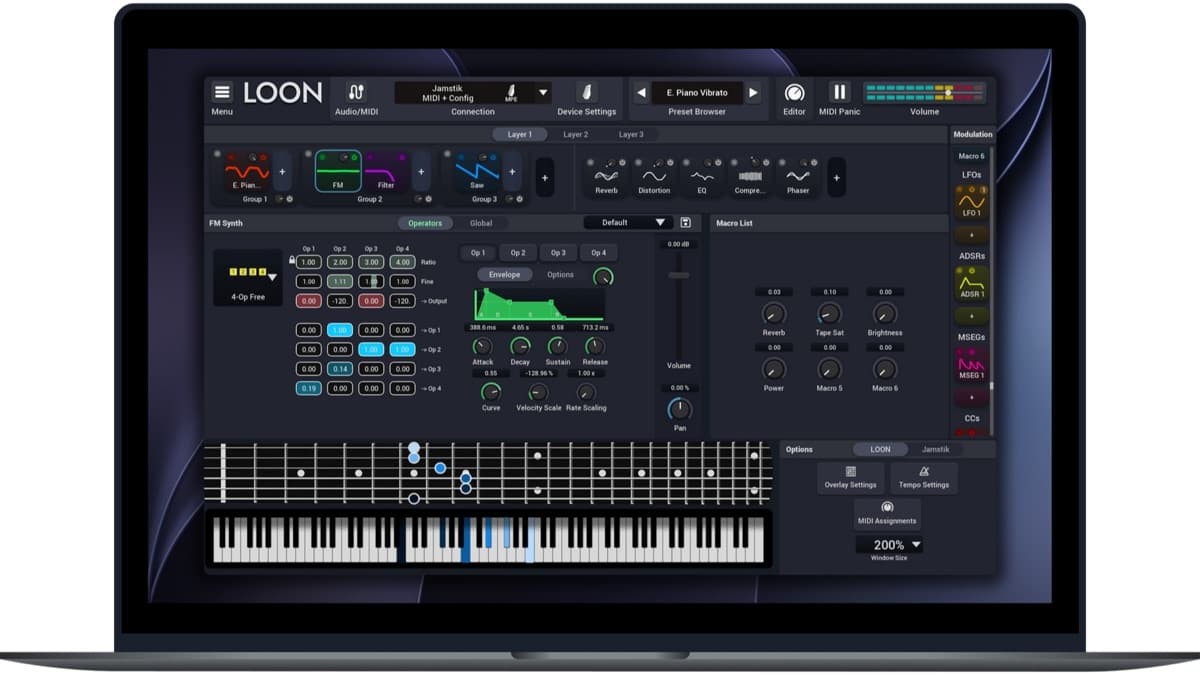Select the Jamstik options tab
The height and width of the screenshot is (675, 1200).
935,449
